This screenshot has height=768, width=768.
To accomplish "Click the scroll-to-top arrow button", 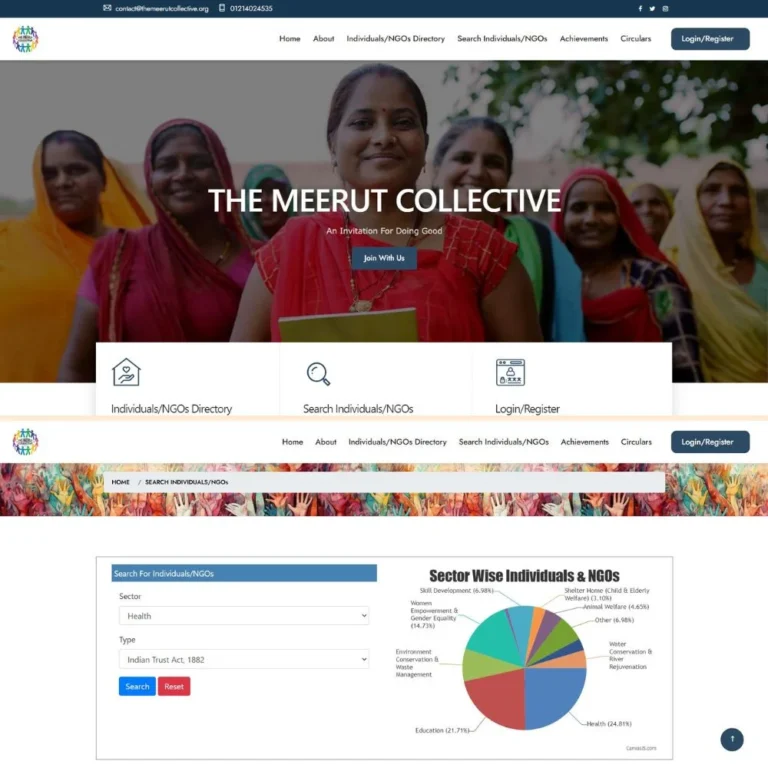I will click(x=732, y=739).
